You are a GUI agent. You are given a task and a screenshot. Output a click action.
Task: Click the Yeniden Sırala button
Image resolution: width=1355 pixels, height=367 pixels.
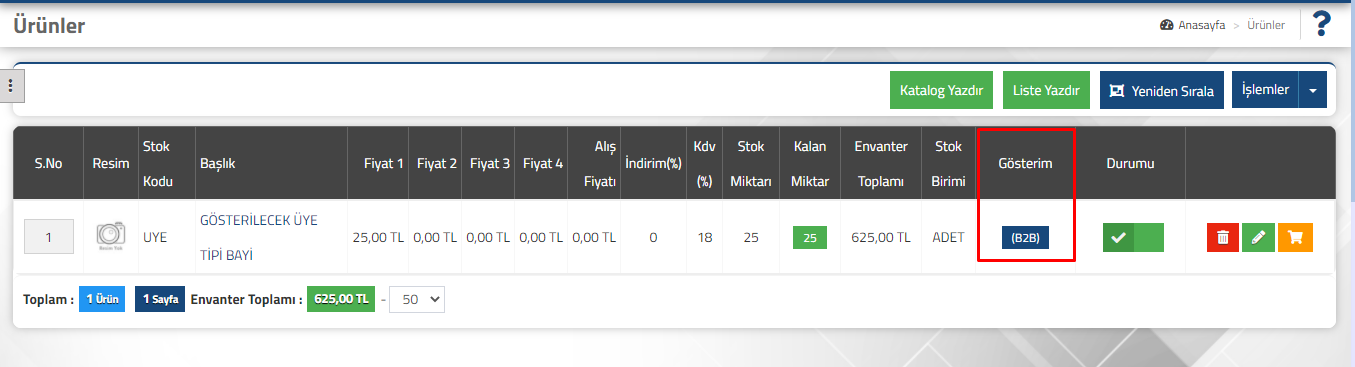1162,90
